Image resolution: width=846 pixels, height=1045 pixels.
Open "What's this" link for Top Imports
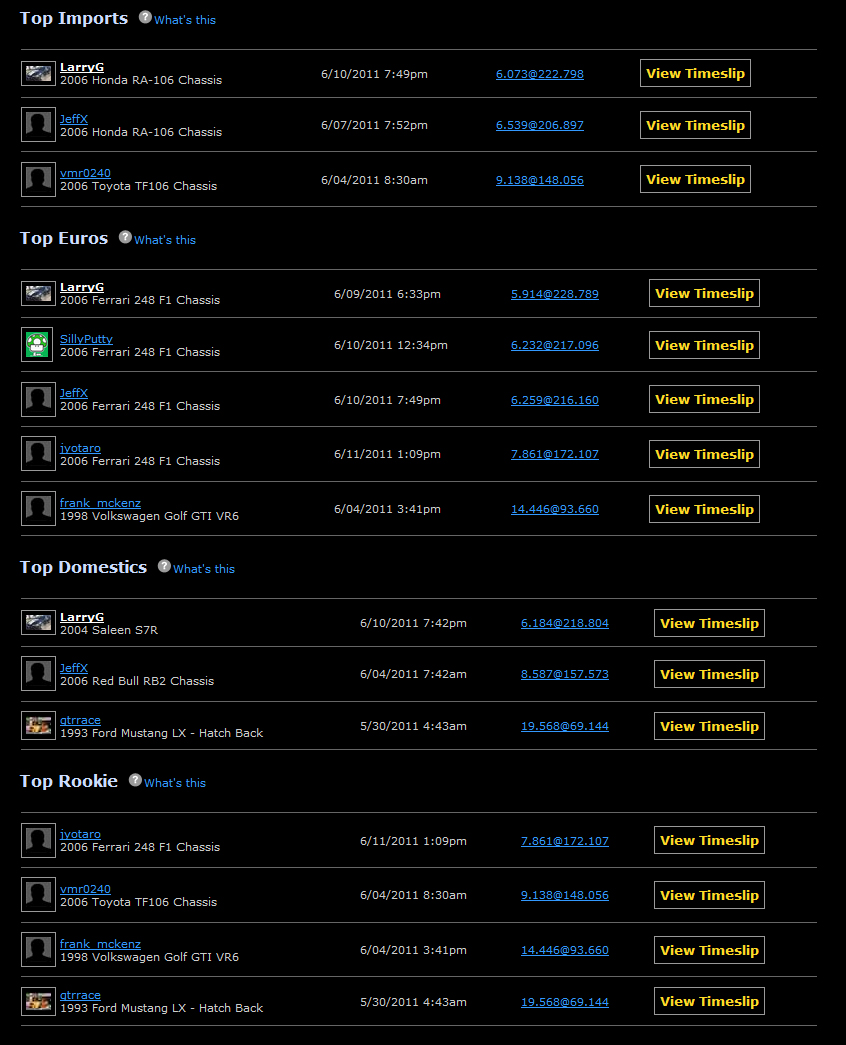[x=185, y=20]
